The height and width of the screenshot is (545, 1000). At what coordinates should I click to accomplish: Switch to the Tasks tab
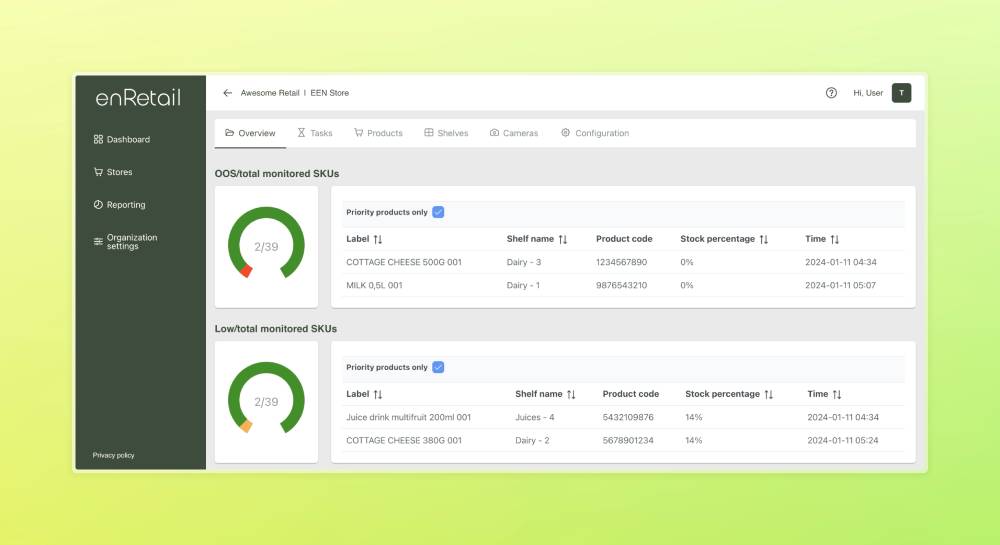[315, 133]
